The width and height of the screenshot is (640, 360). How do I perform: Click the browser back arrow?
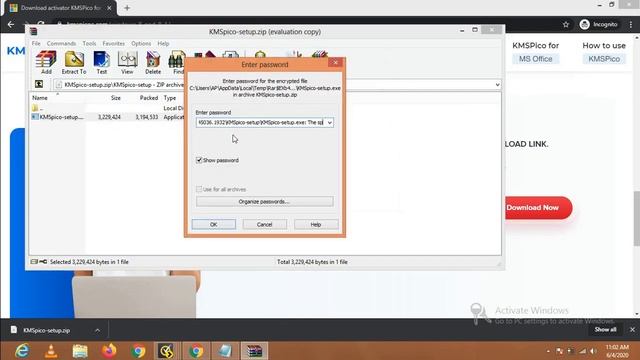11,24
